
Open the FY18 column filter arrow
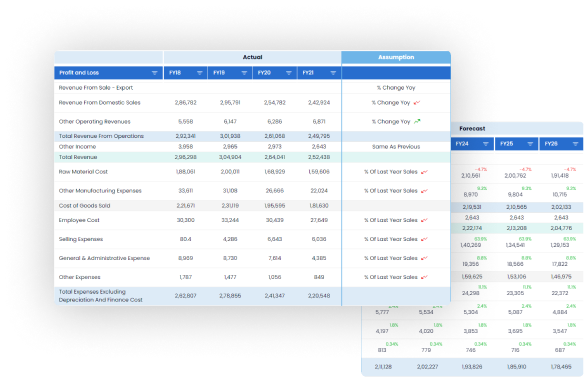coord(200,73)
